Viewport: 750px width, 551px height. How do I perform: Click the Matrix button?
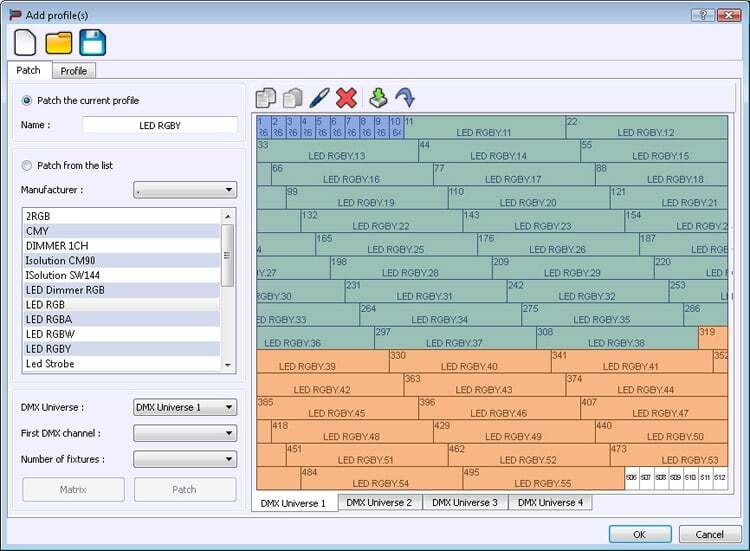[73, 489]
